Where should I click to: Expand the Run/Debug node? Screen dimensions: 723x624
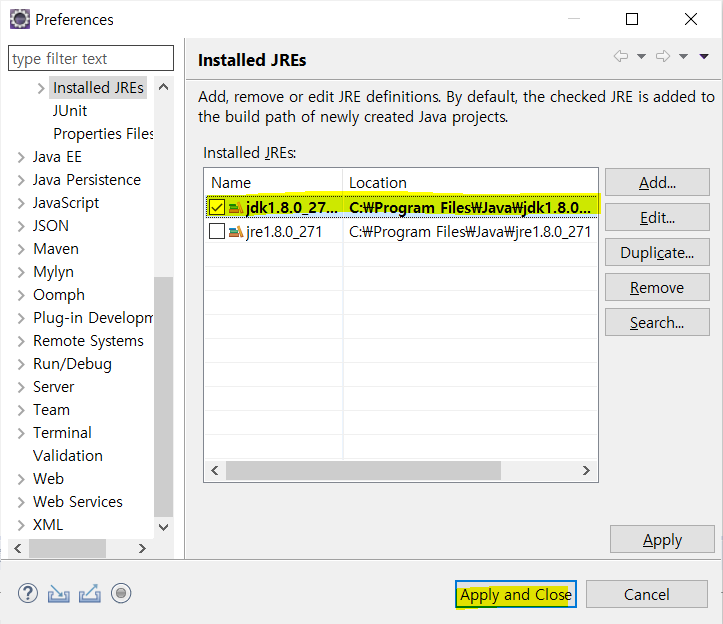(21, 364)
